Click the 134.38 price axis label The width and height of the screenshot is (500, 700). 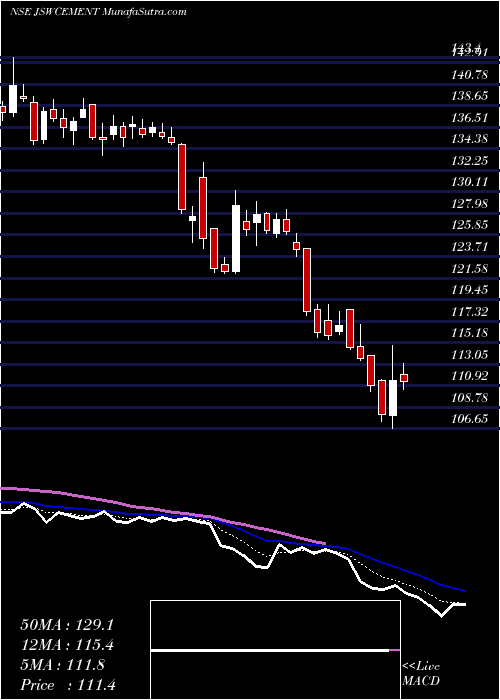[470, 139]
